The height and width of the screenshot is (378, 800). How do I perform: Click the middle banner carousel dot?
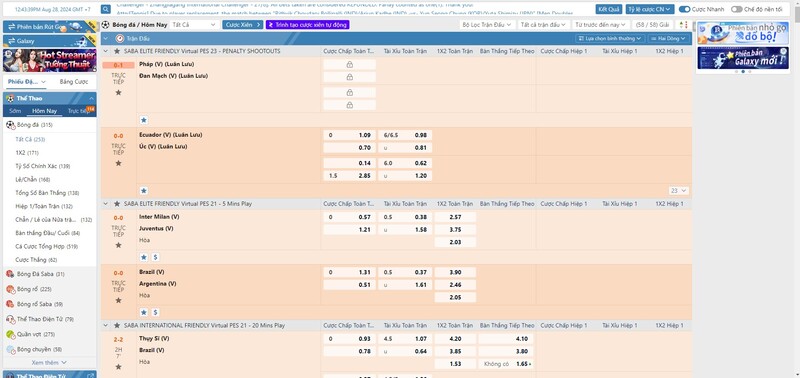coord(743,72)
